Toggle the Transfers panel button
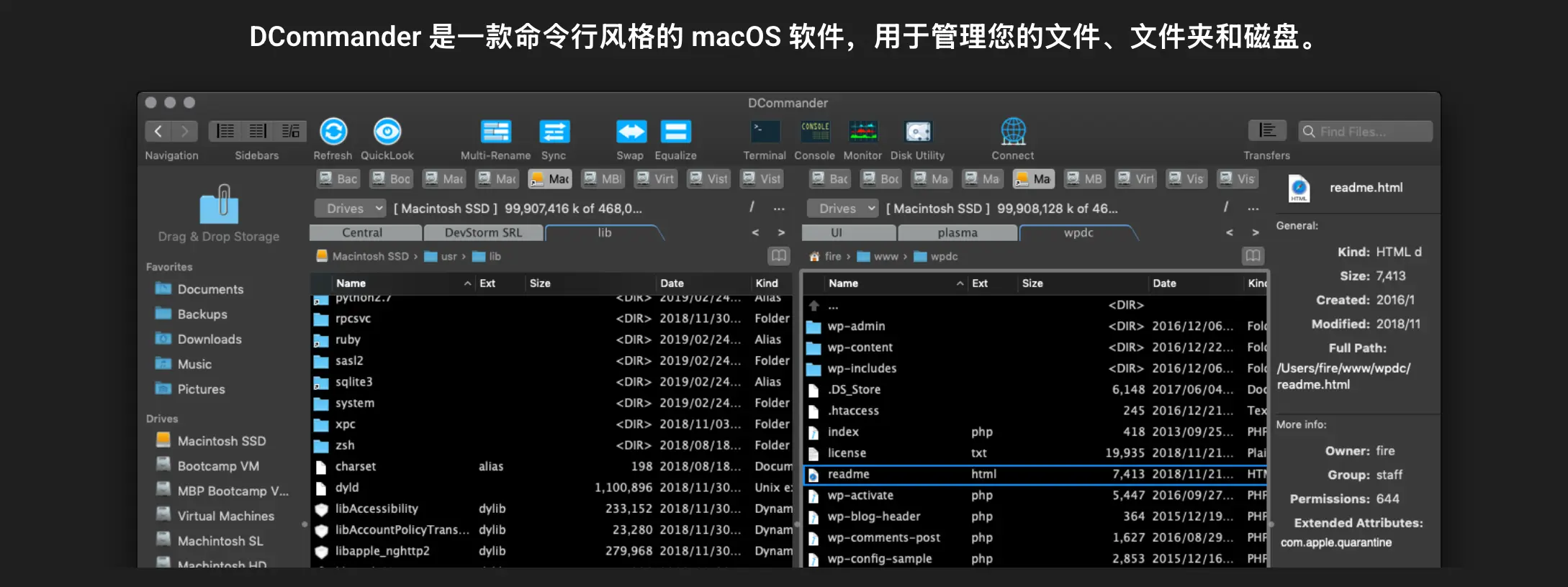This screenshot has width=1568, height=587. click(1266, 131)
